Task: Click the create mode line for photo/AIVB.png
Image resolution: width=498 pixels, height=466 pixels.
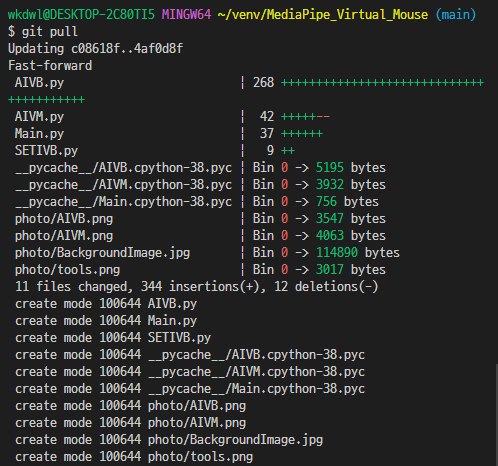Action: tap(130, 406)
